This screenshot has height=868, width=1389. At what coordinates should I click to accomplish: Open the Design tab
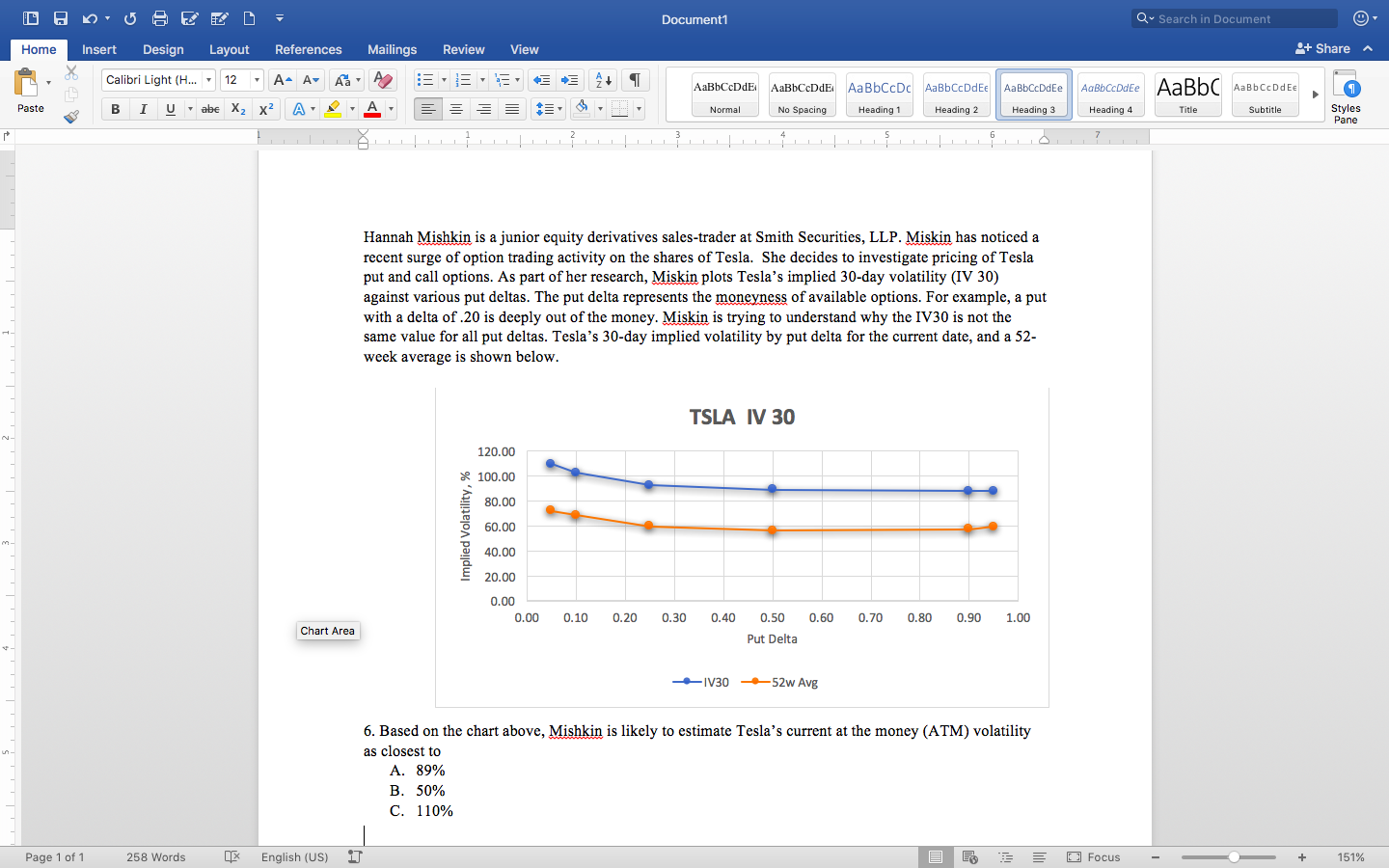pyautogui.click(x=163, y=49)
